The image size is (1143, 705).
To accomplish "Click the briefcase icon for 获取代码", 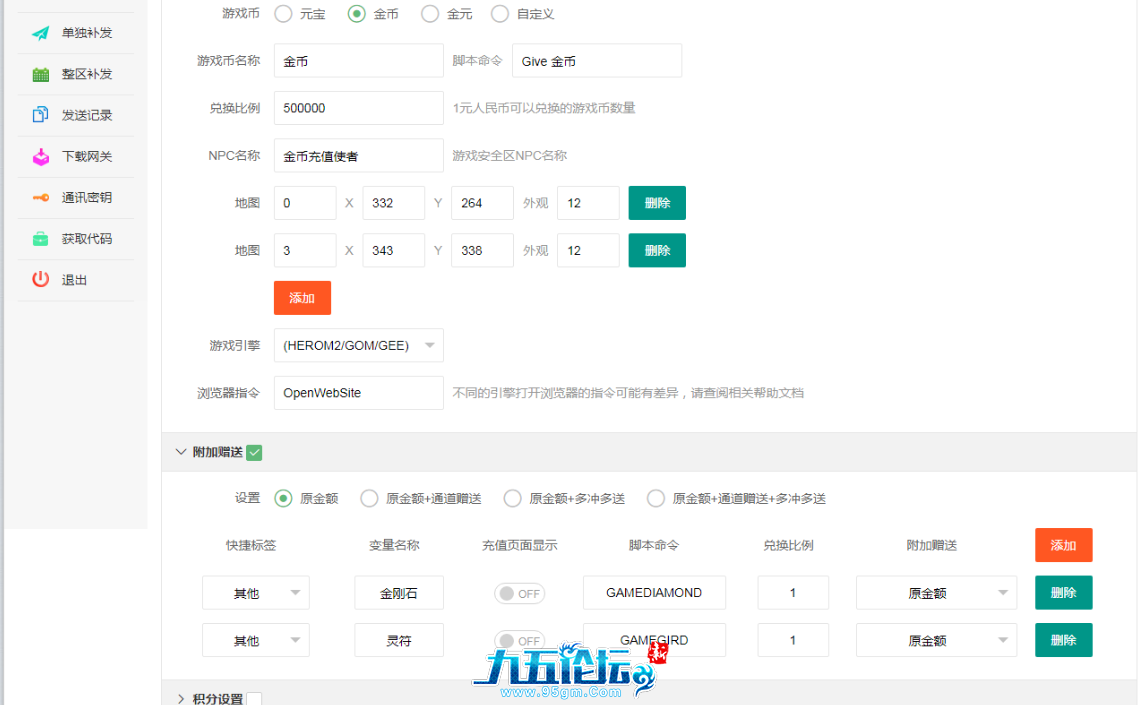I will 40,239.
